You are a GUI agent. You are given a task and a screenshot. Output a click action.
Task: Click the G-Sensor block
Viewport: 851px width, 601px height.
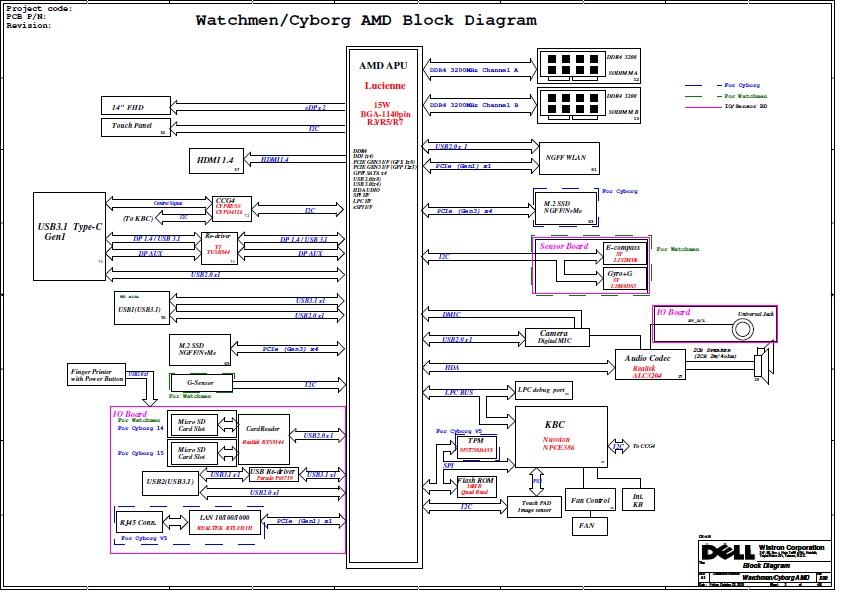[201, 383]
